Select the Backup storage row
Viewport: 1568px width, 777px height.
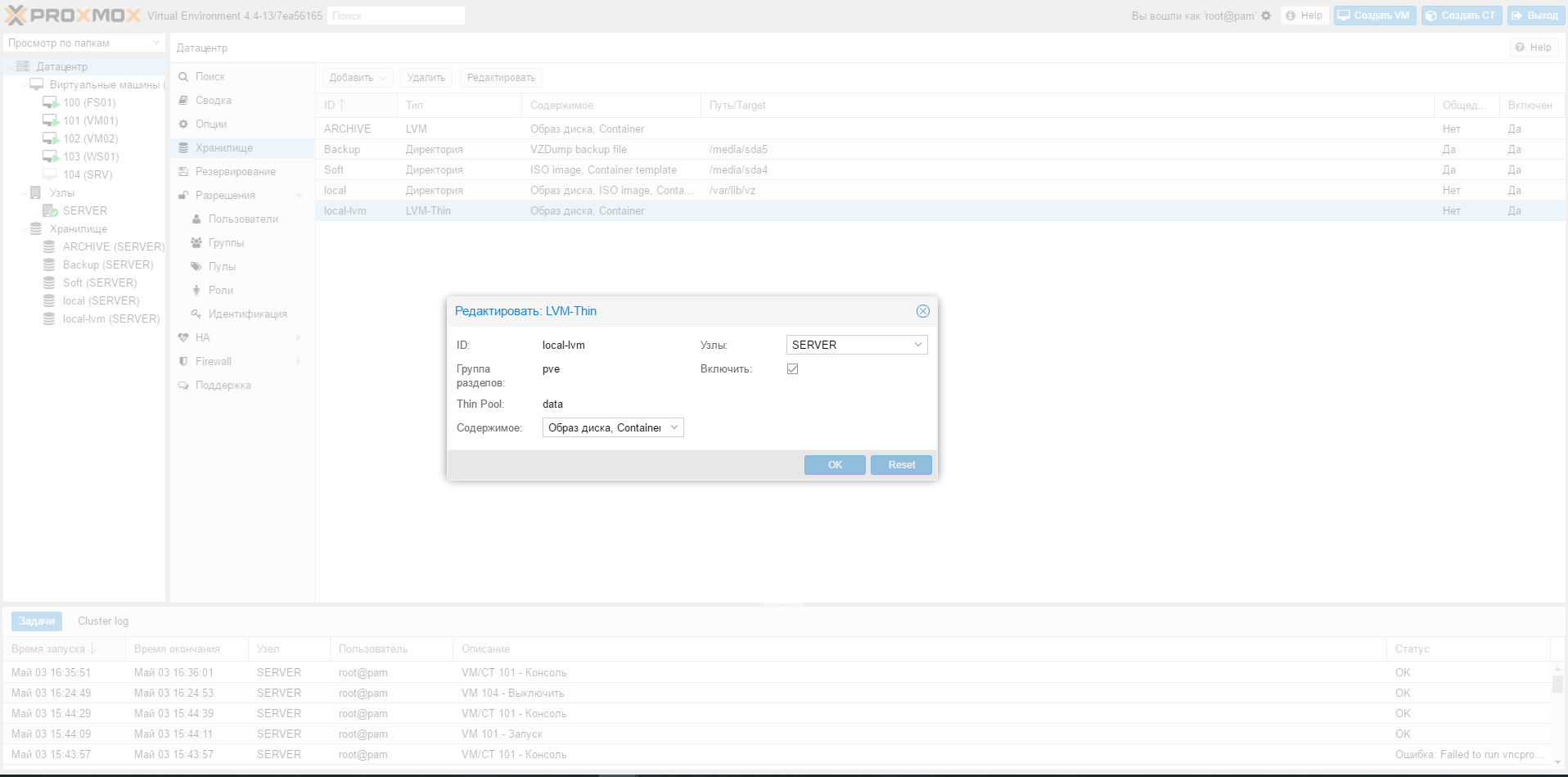pos(940,149)
